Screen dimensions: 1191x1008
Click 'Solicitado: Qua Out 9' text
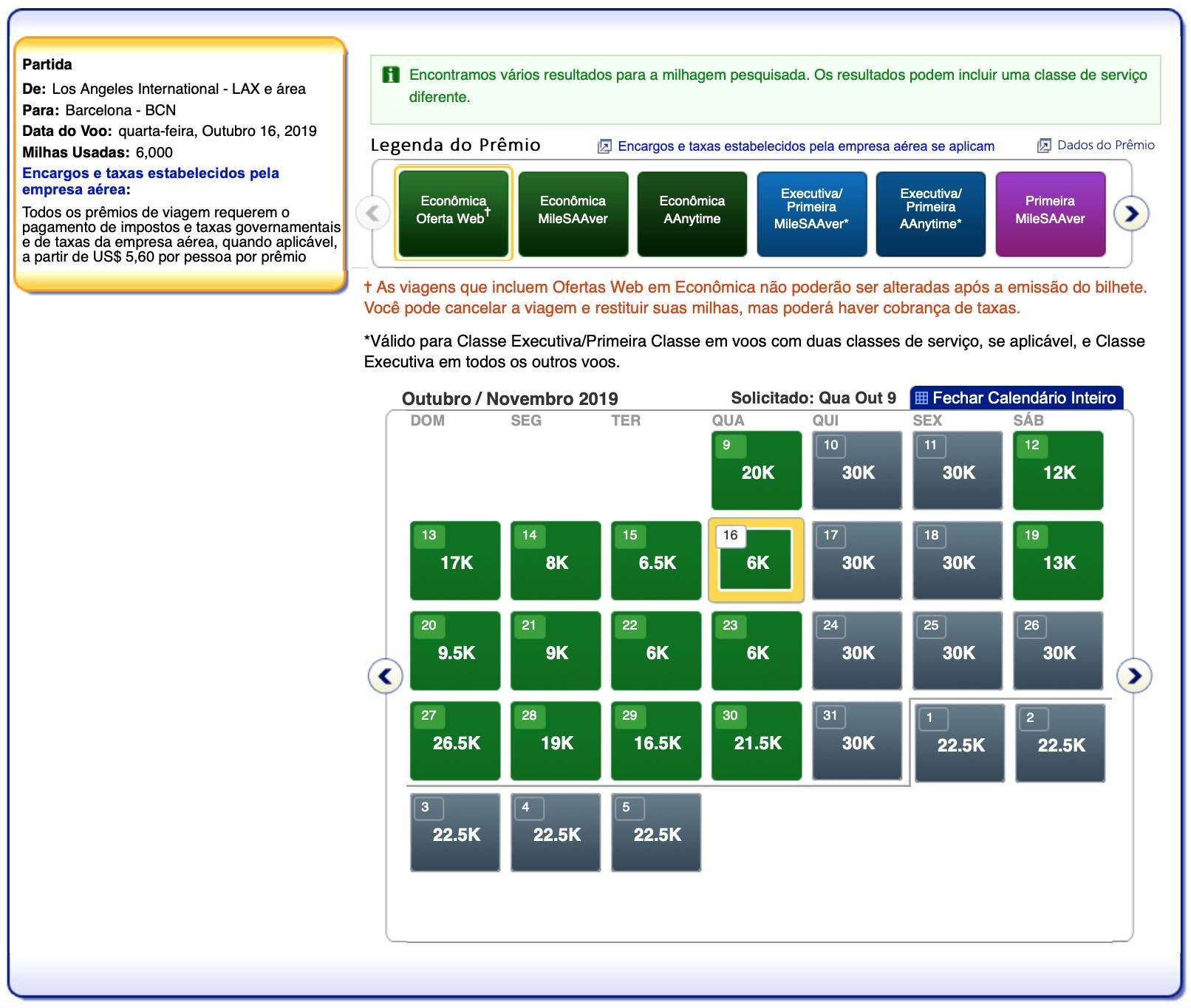pyautogui.click(x=813, y=398)
